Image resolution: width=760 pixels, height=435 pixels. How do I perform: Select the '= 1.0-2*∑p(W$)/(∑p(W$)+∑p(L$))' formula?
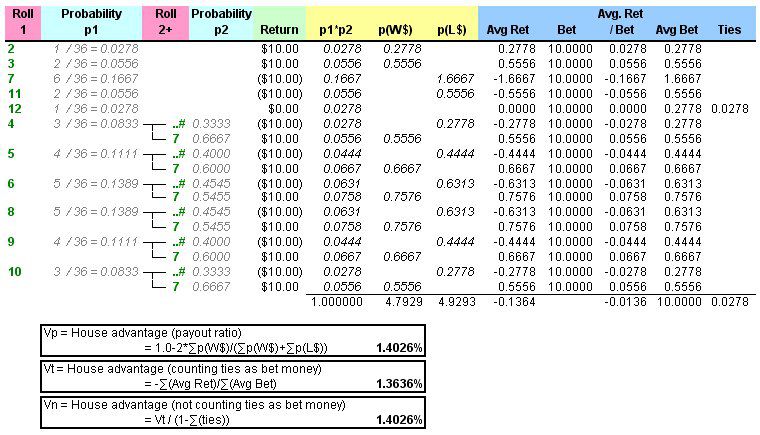click(x=236, y=348)
